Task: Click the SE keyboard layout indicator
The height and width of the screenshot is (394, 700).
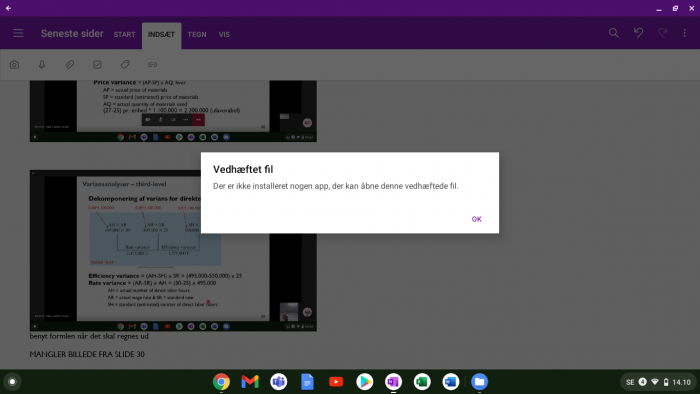Action: pyautogui.click(x=630, y=382)
